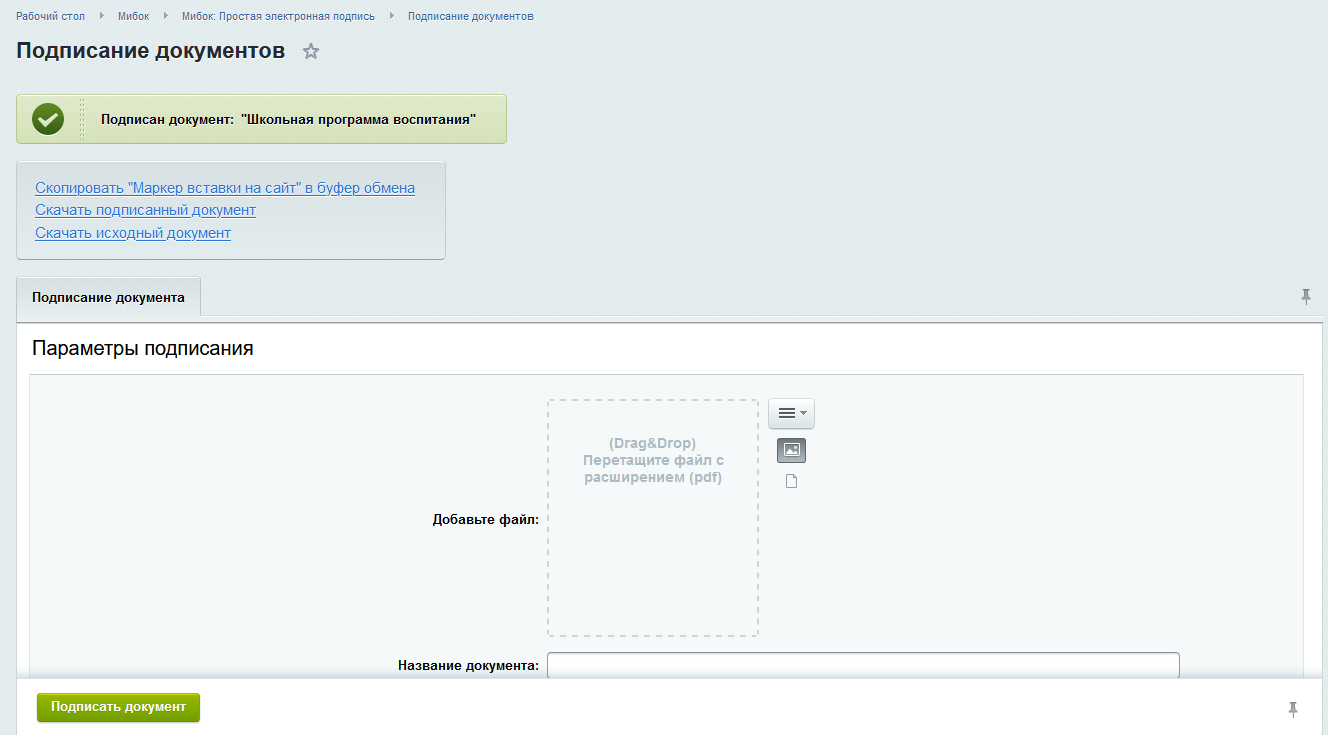Open the 'Рабочий стол' breadcrumb

pyautogui.click(x=50, y=17)
